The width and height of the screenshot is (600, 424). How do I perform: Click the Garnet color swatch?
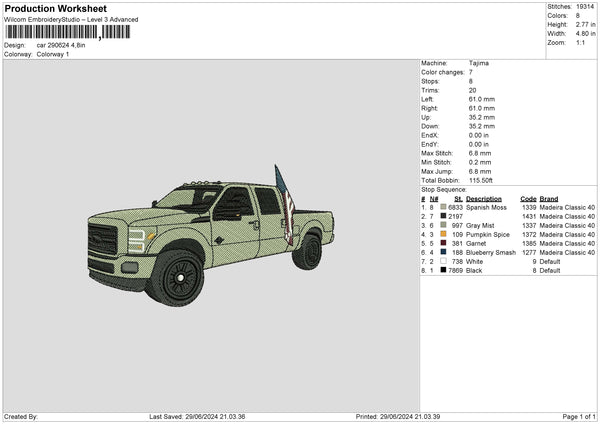tap(443, 243)
